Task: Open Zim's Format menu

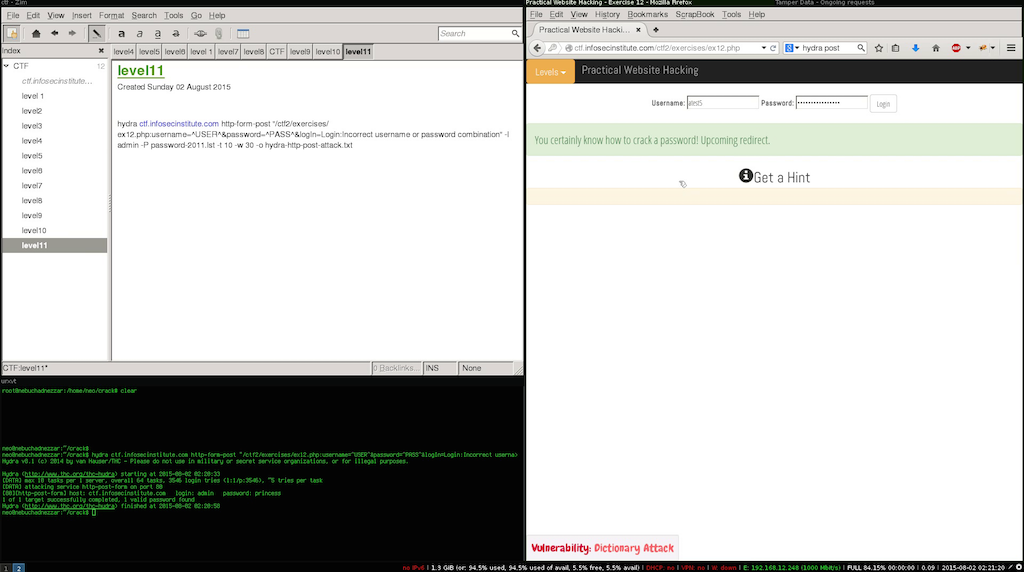Action: click(x=112, y=15)
